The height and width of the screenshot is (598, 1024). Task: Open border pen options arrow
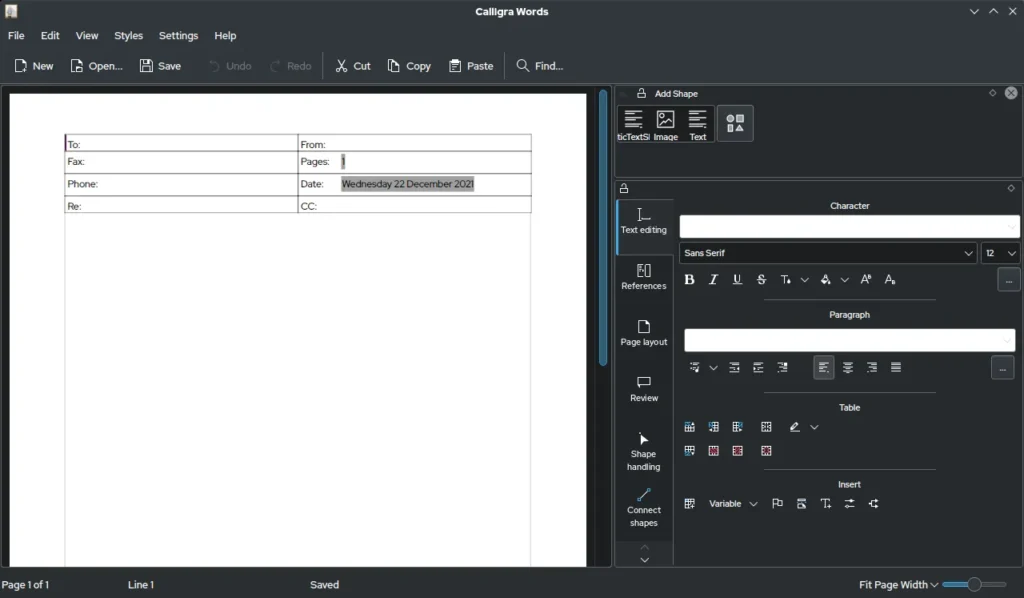(x=814, y=428)
